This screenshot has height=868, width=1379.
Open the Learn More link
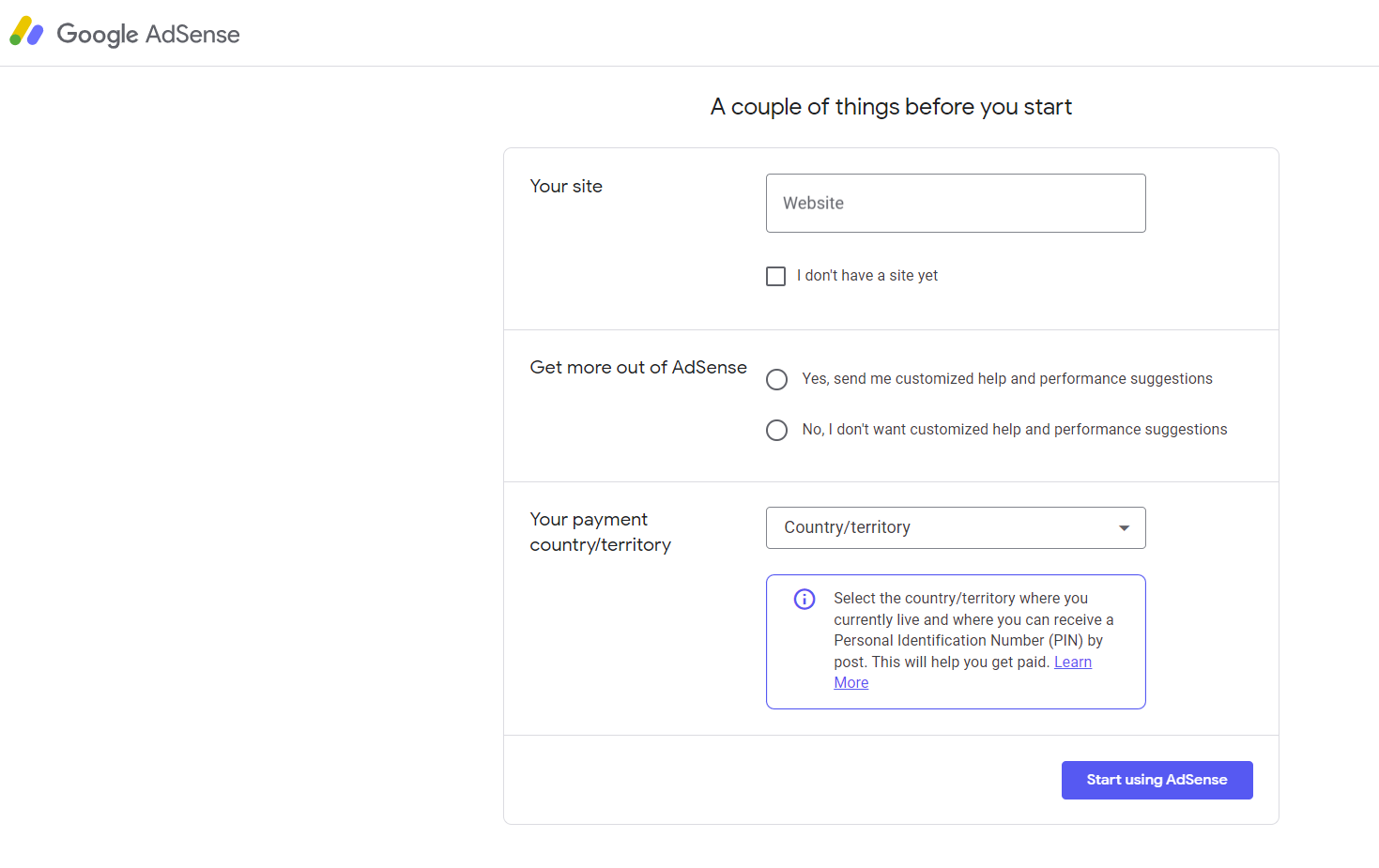pyautogui.click(x=1072, y=662)
